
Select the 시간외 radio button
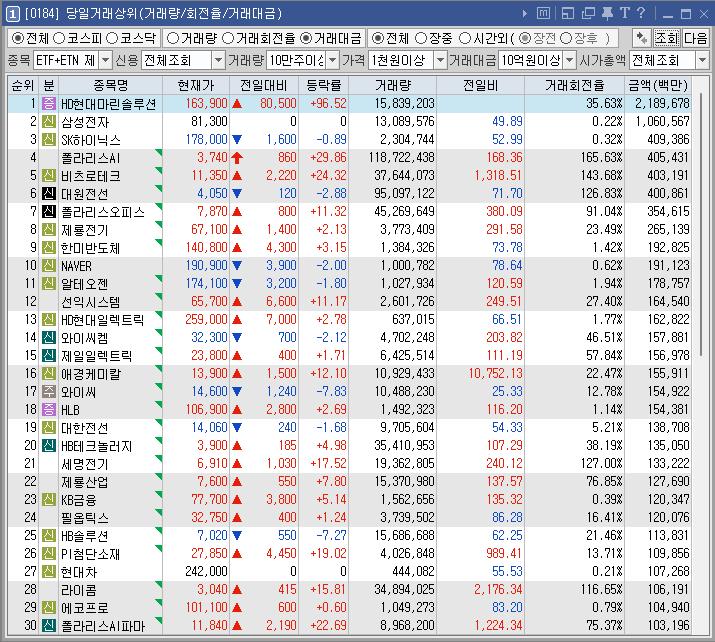coord(465,38)
